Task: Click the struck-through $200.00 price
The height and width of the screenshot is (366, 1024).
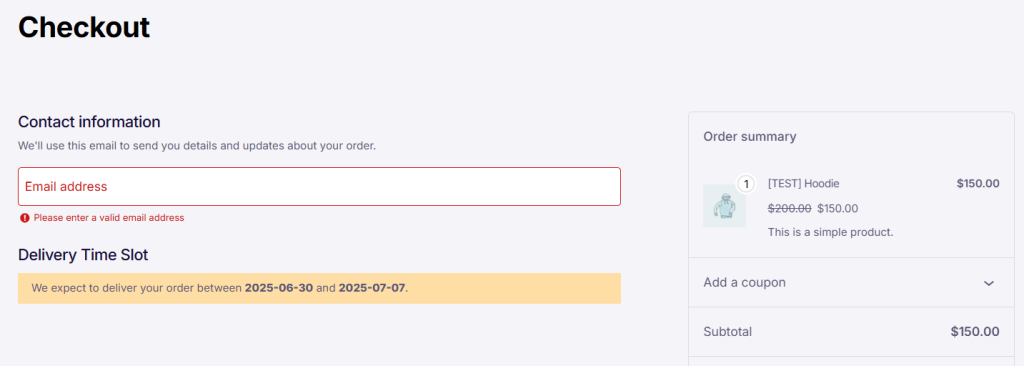Action: (790, 208)
